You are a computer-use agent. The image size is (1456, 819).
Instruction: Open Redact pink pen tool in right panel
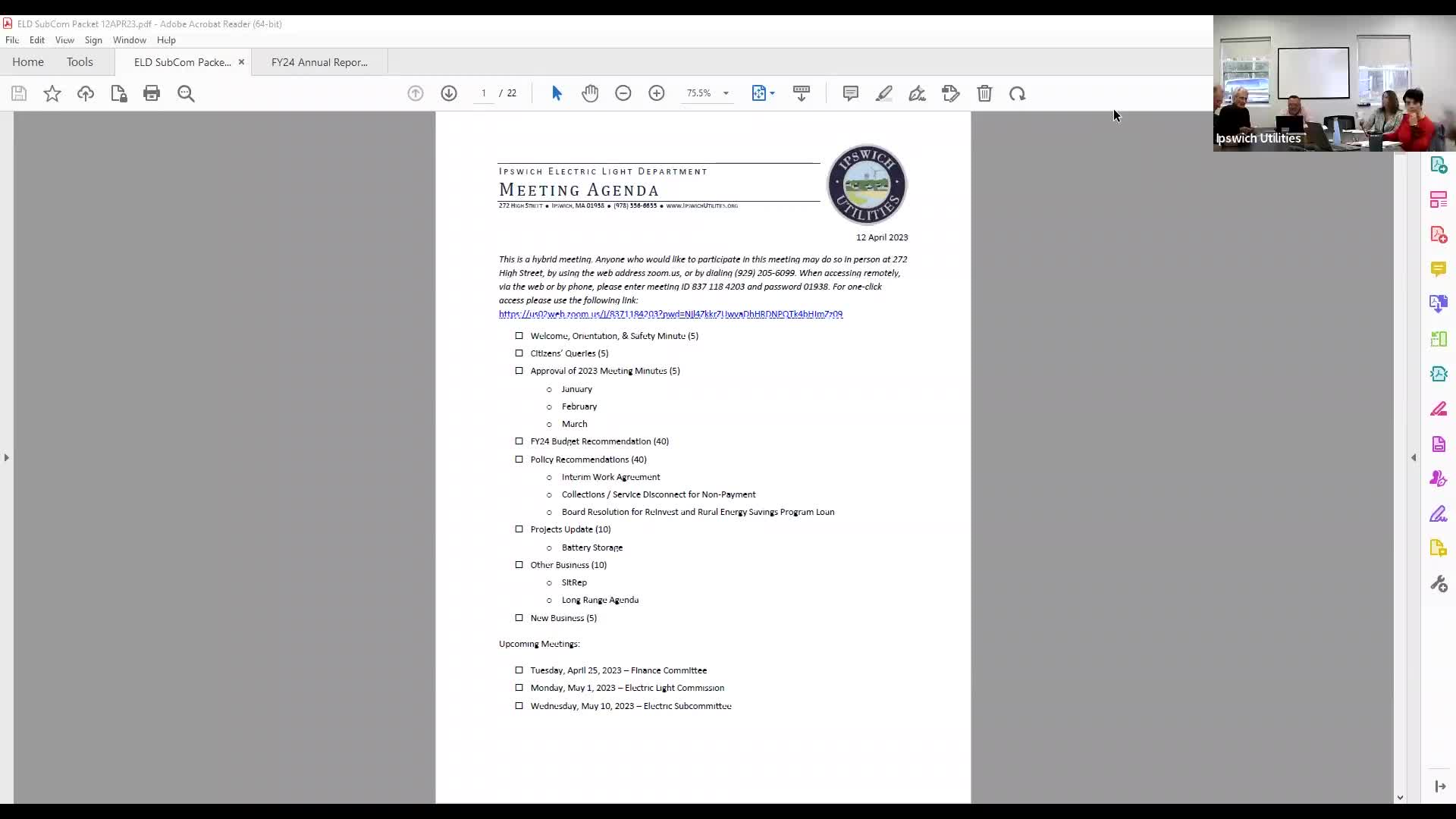(x=1439, y=409)
